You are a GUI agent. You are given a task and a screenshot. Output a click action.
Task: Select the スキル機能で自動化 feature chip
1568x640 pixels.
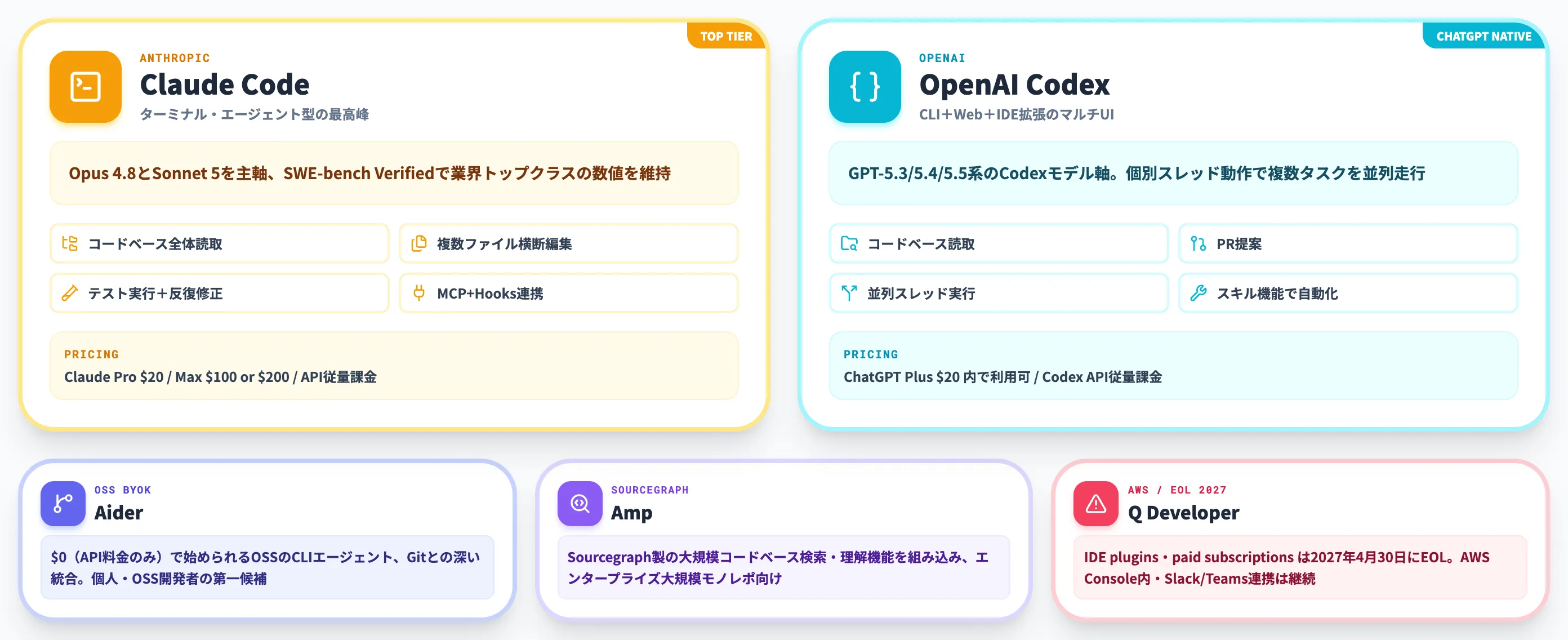tap(1348, 293)
